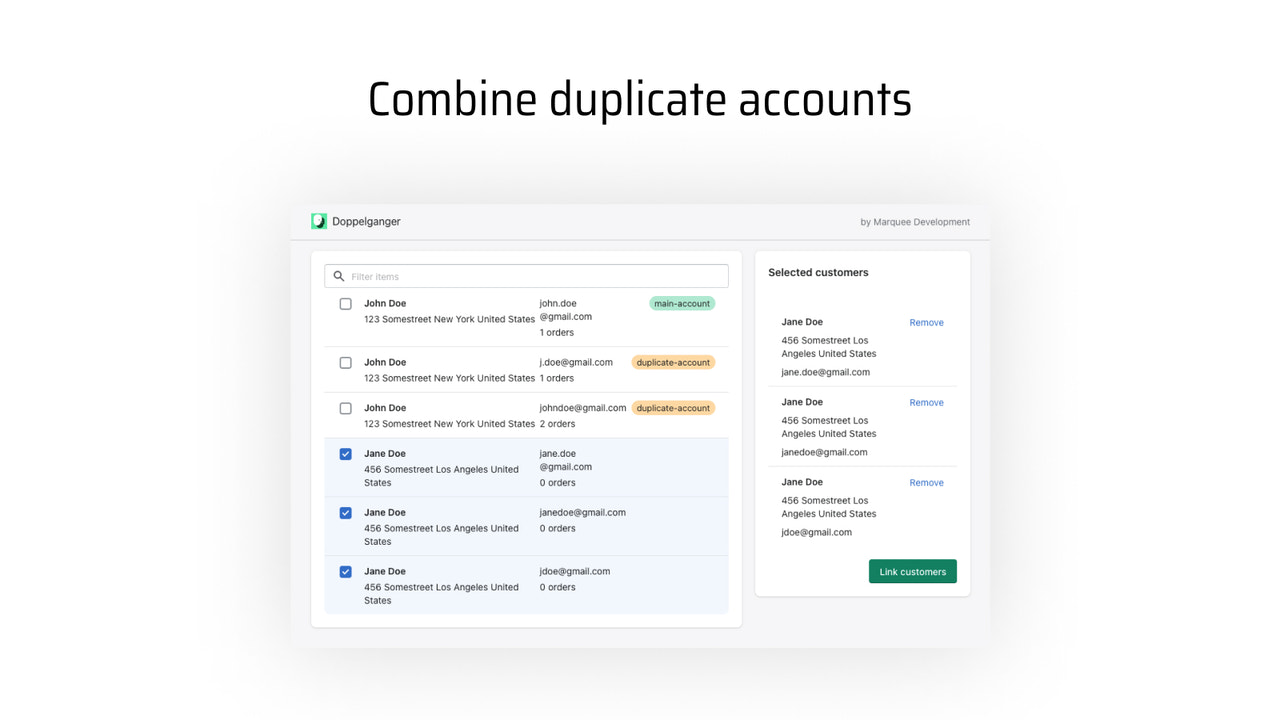Click the magnifying glass search icon

pos(339,276)
